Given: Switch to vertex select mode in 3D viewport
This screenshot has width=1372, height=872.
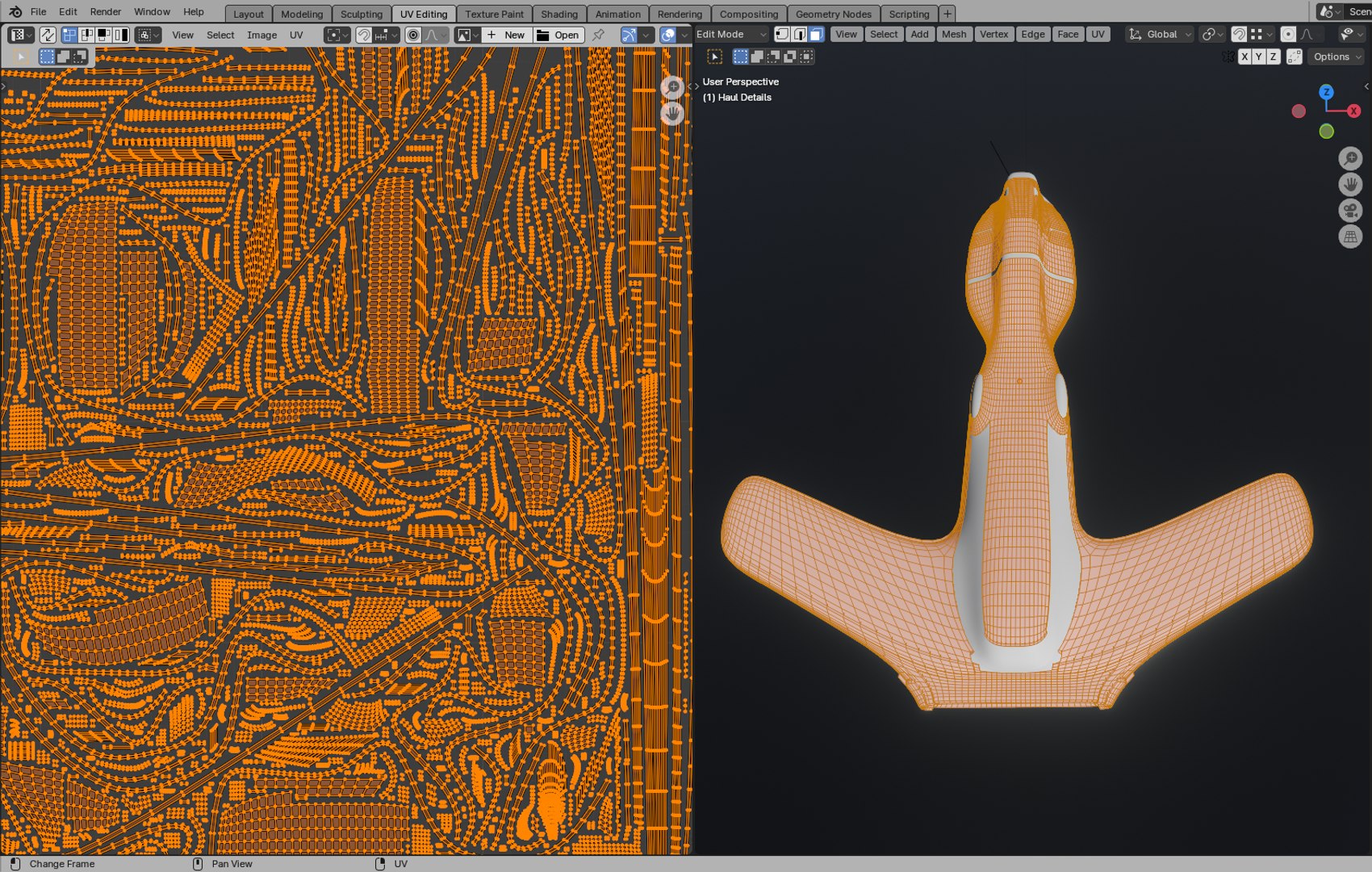Looking at the screenshot, I should click(x=782, y=34).
